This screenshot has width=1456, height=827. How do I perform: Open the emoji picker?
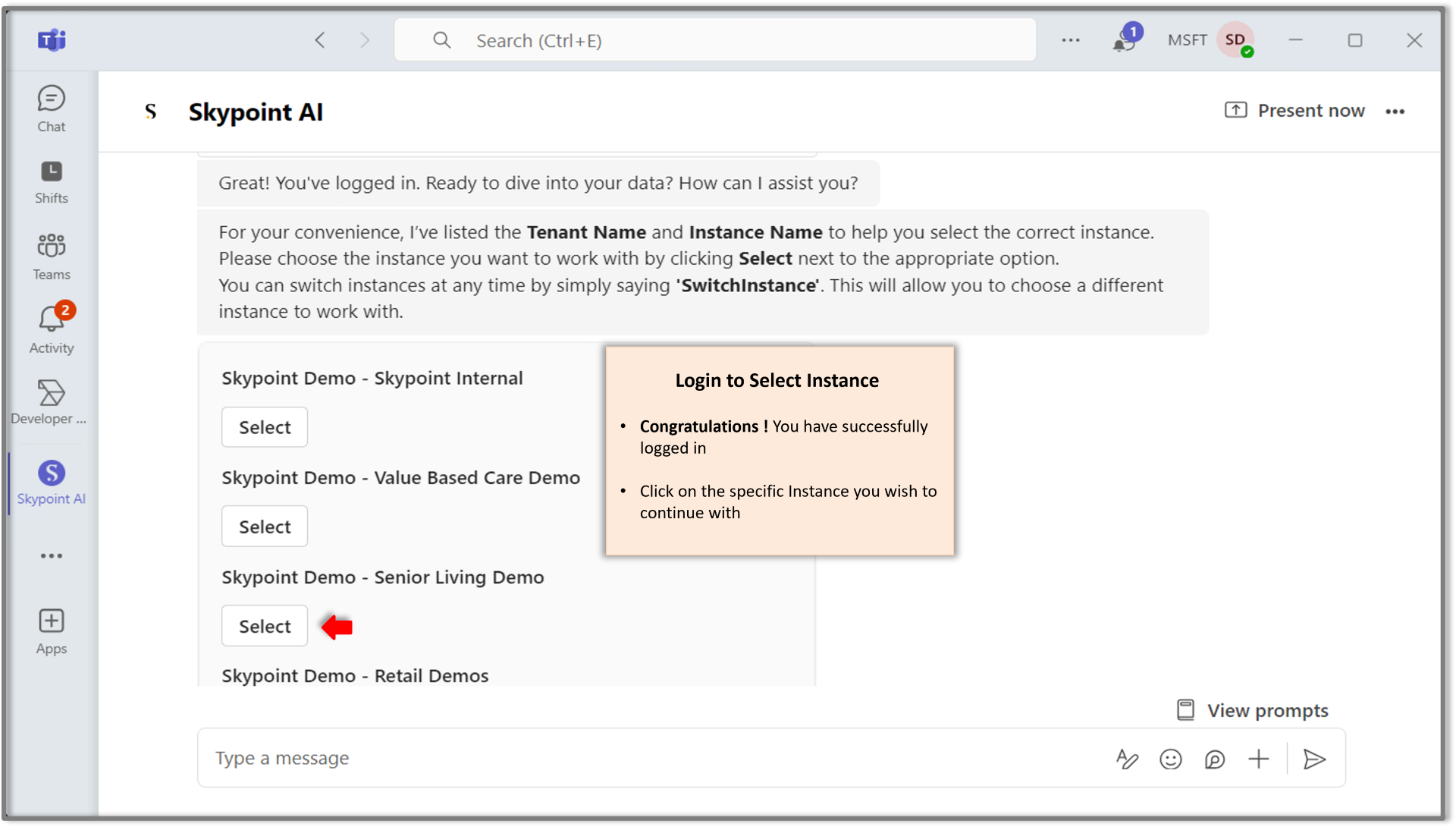click(x=1171, y=759)
